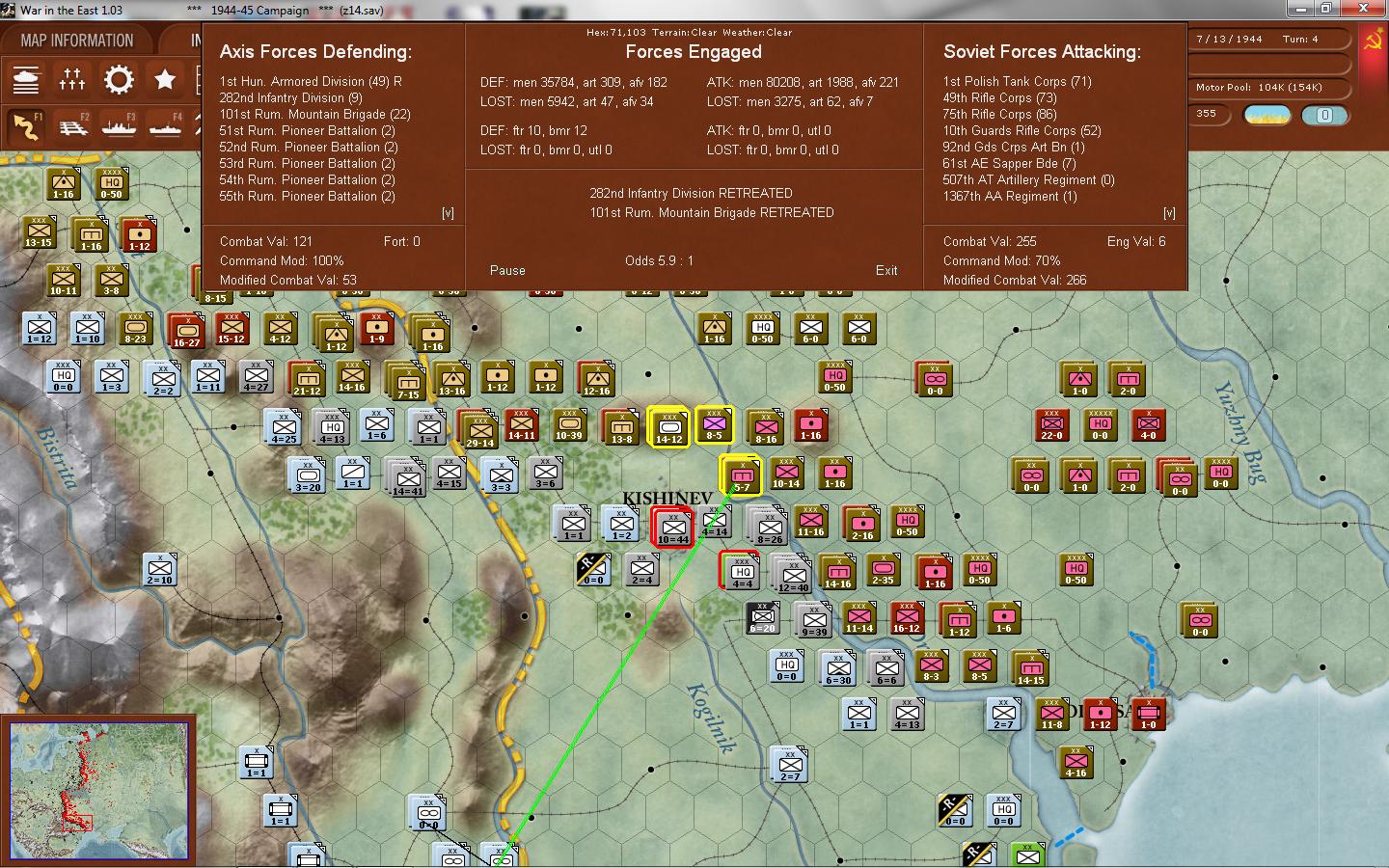The width and height of the screenshot is (1389, 868).
Task: Select the 16-27 red armor counter
Action: click(x=185, y=330)
